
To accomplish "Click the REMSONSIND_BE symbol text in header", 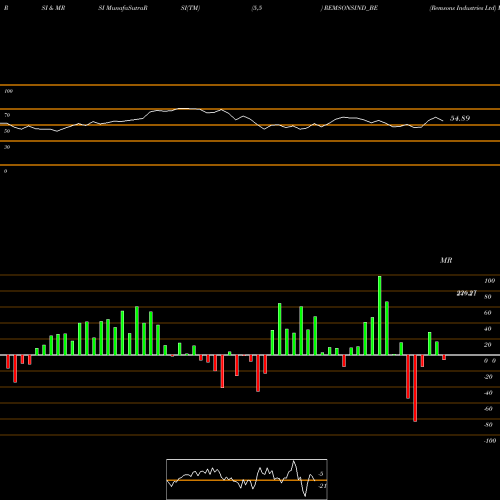I will [351, 8].
